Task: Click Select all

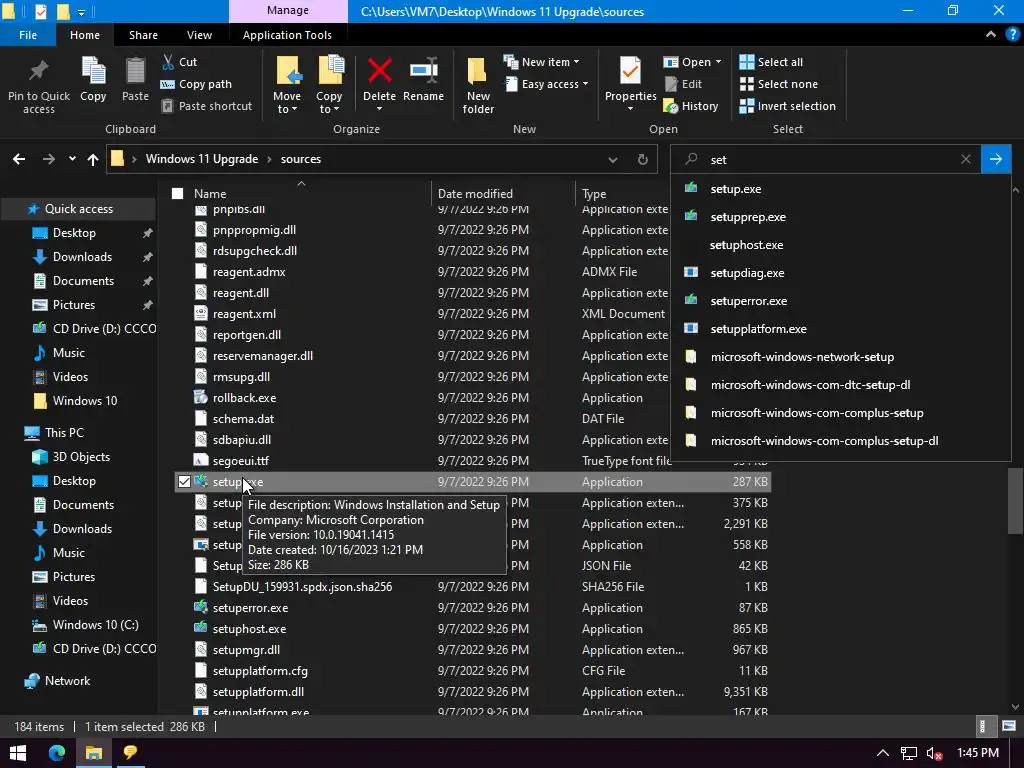Action: pyautogui.click(x=771, y=62)
